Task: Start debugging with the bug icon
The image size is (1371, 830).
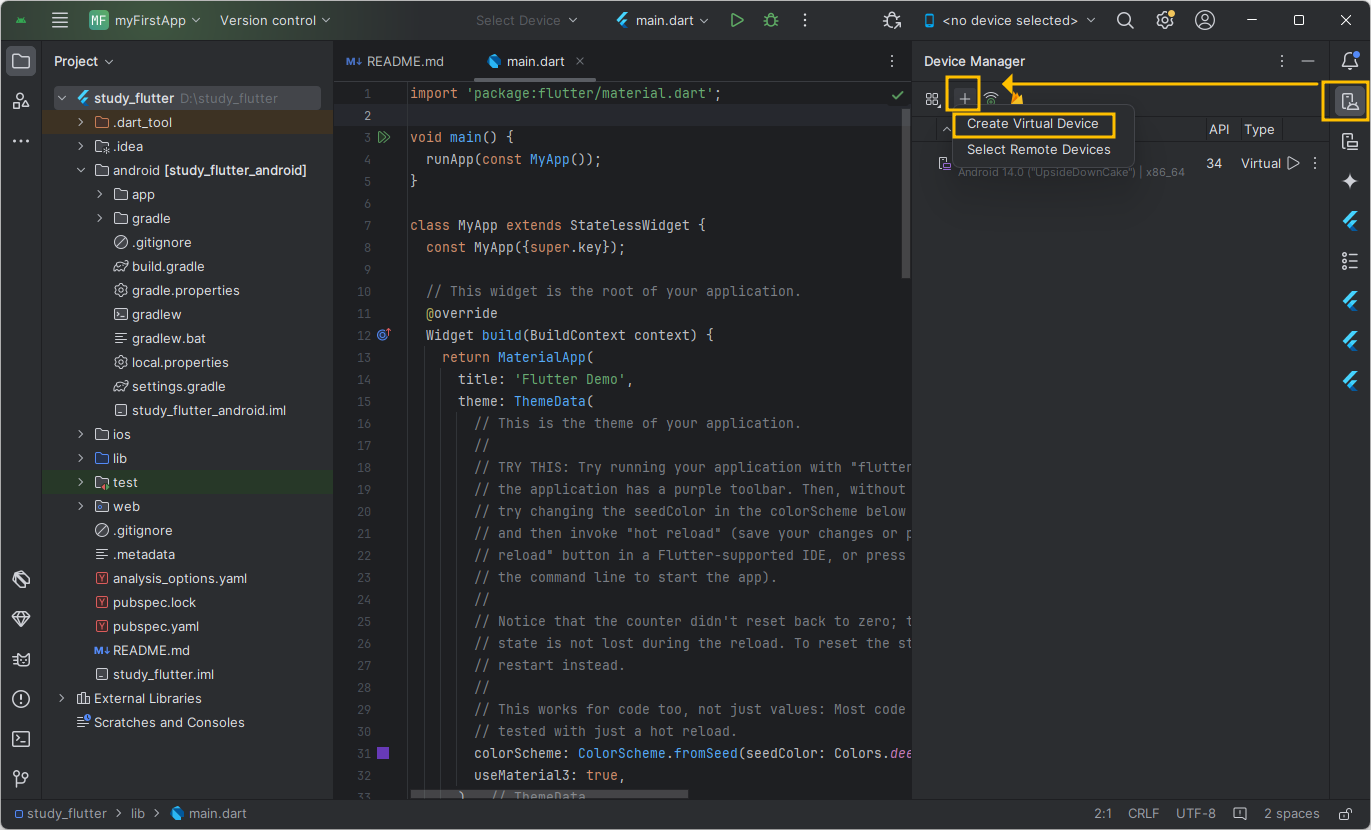Action: tap(770, 20)
